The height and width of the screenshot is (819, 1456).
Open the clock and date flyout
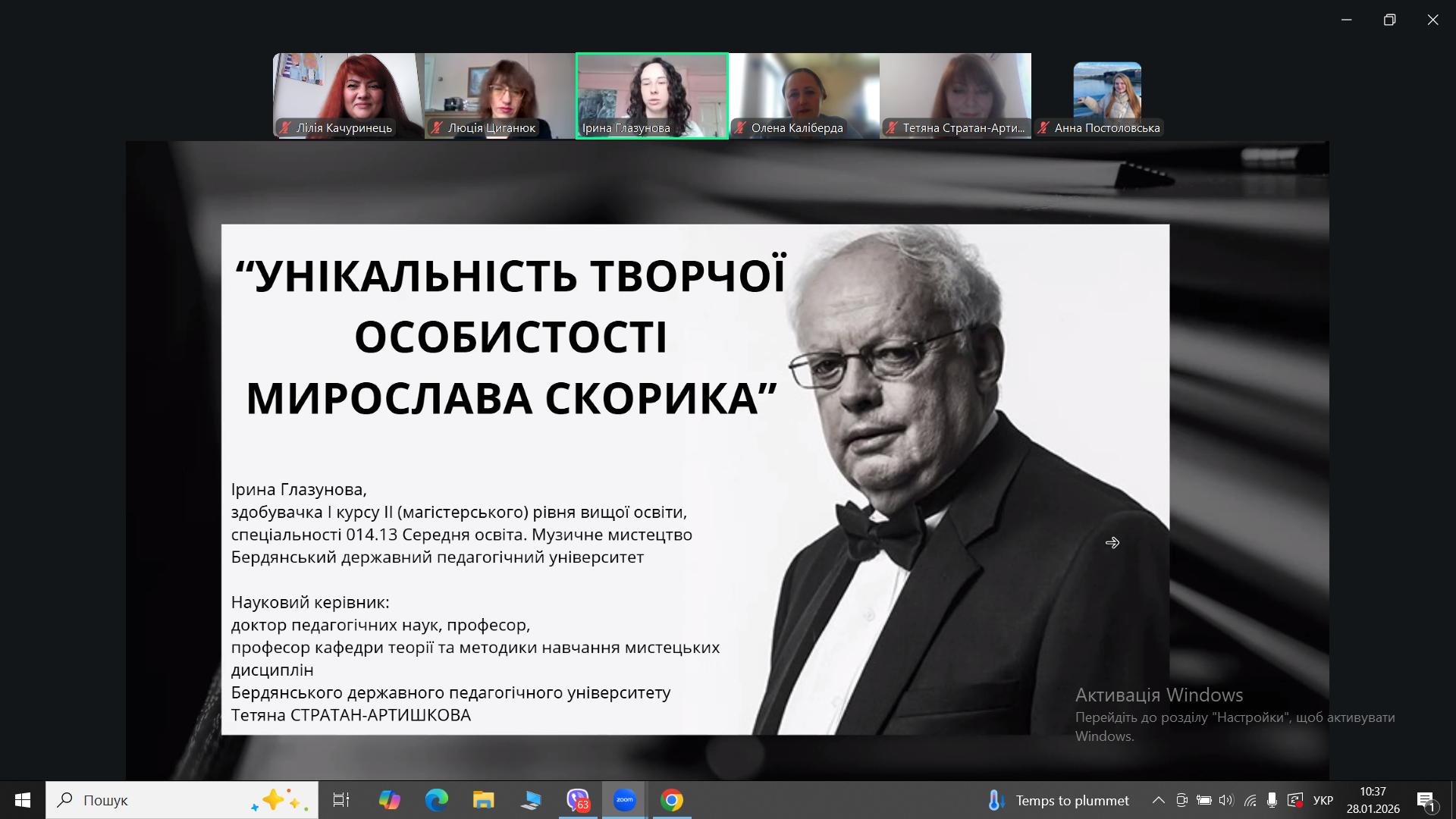coord(1373,800)
